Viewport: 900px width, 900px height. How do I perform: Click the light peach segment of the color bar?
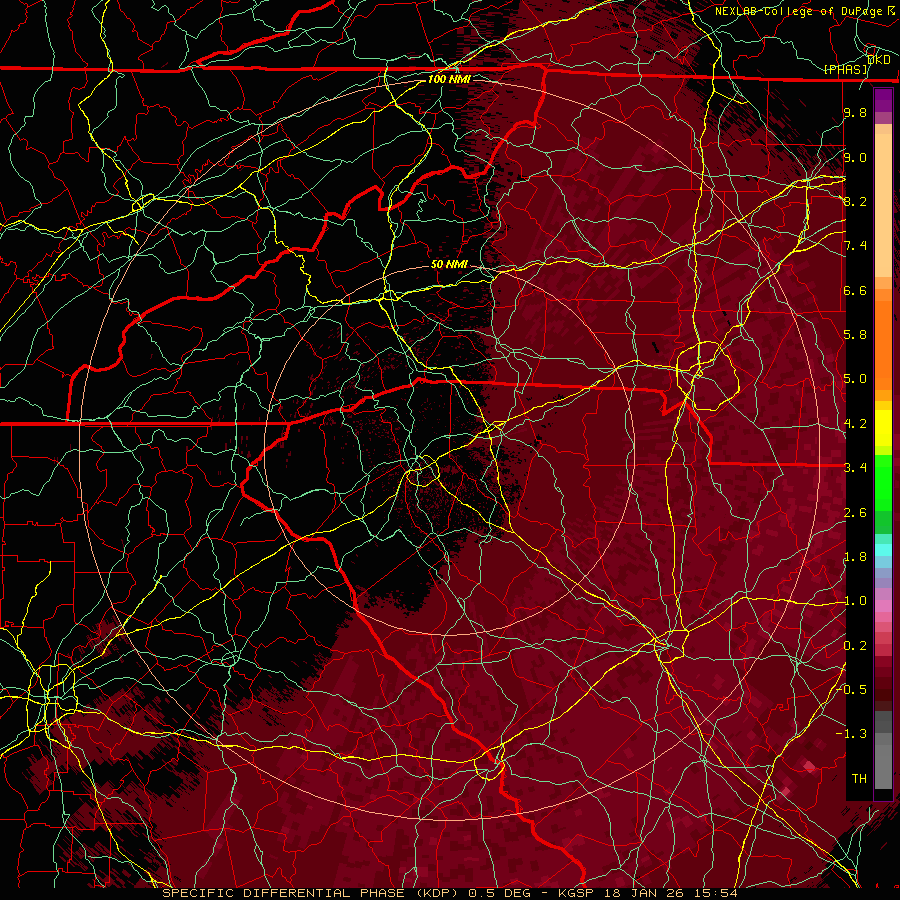point(883,207)
